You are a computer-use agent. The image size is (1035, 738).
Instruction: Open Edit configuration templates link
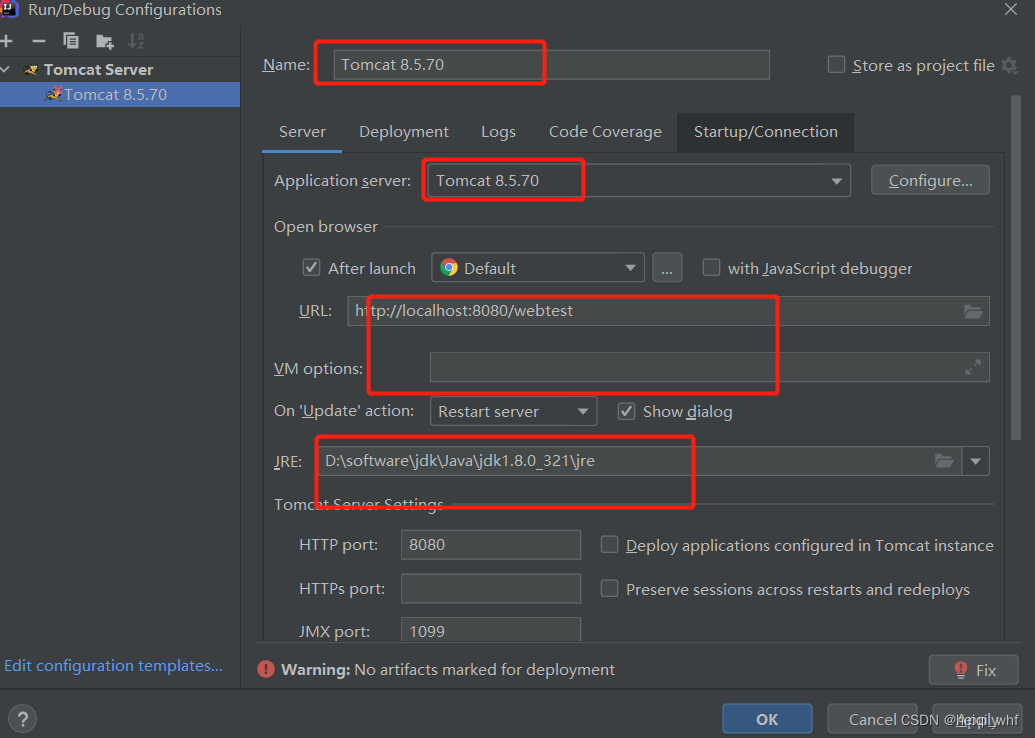click(114, 665)
